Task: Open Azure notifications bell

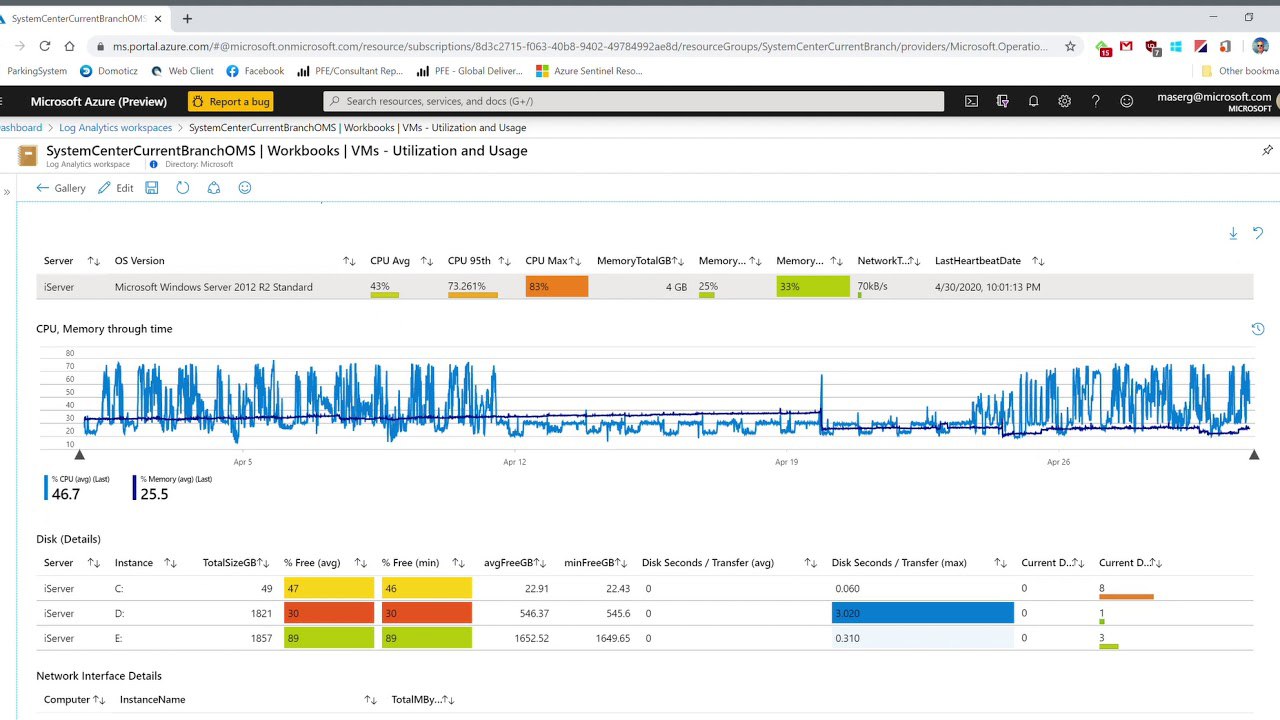Action: (1034, 101)
